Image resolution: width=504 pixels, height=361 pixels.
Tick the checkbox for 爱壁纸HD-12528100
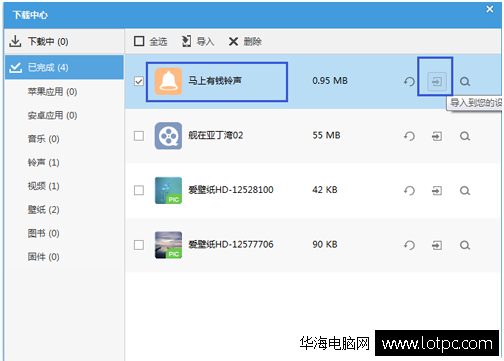pos(139,190)
